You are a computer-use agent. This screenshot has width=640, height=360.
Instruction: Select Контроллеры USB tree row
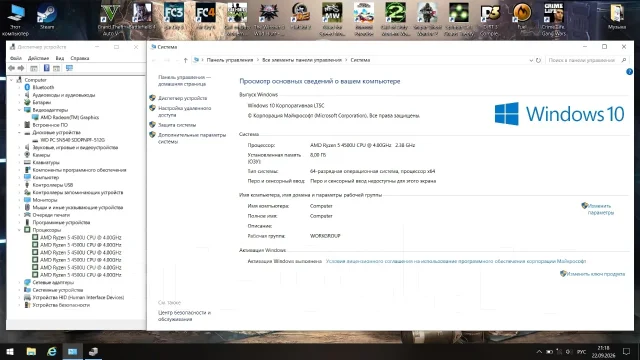click(53, 185)
